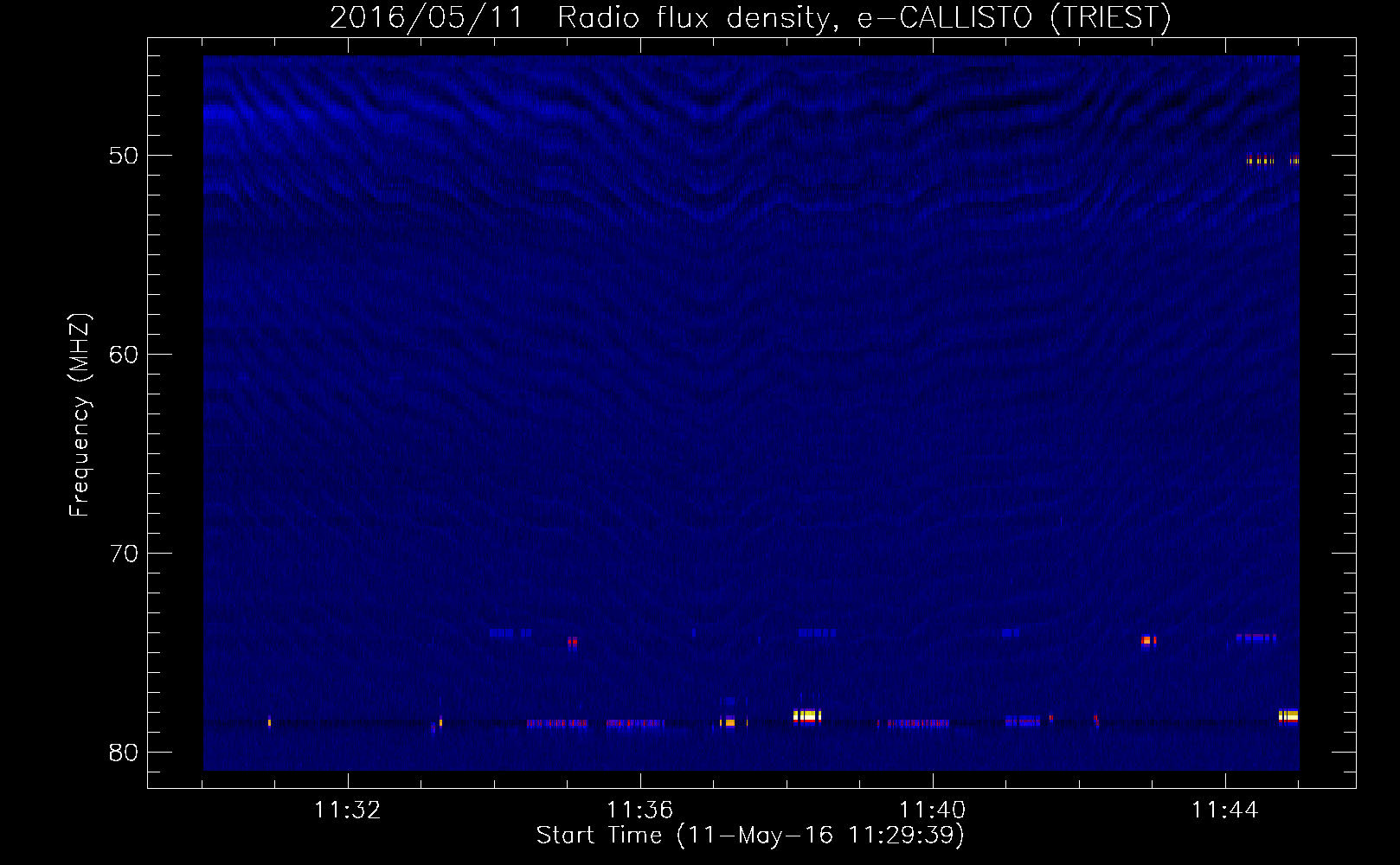Image resolution: width=1400 pixels, height=865 pixels.
Task: Click the plot title mentioning e-CALLISTO (TRIEST)
Action: 750,17
